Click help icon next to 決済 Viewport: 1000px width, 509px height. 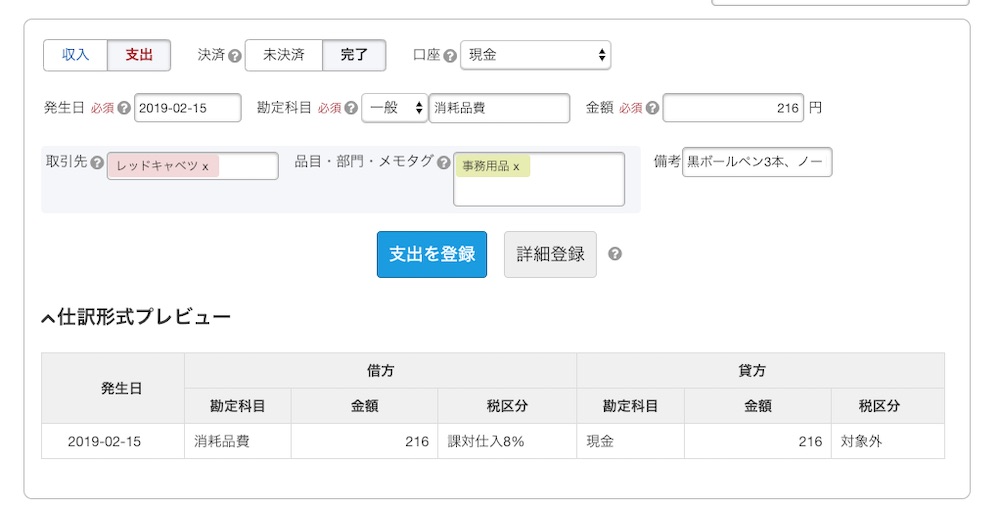[x=235, y=56]
